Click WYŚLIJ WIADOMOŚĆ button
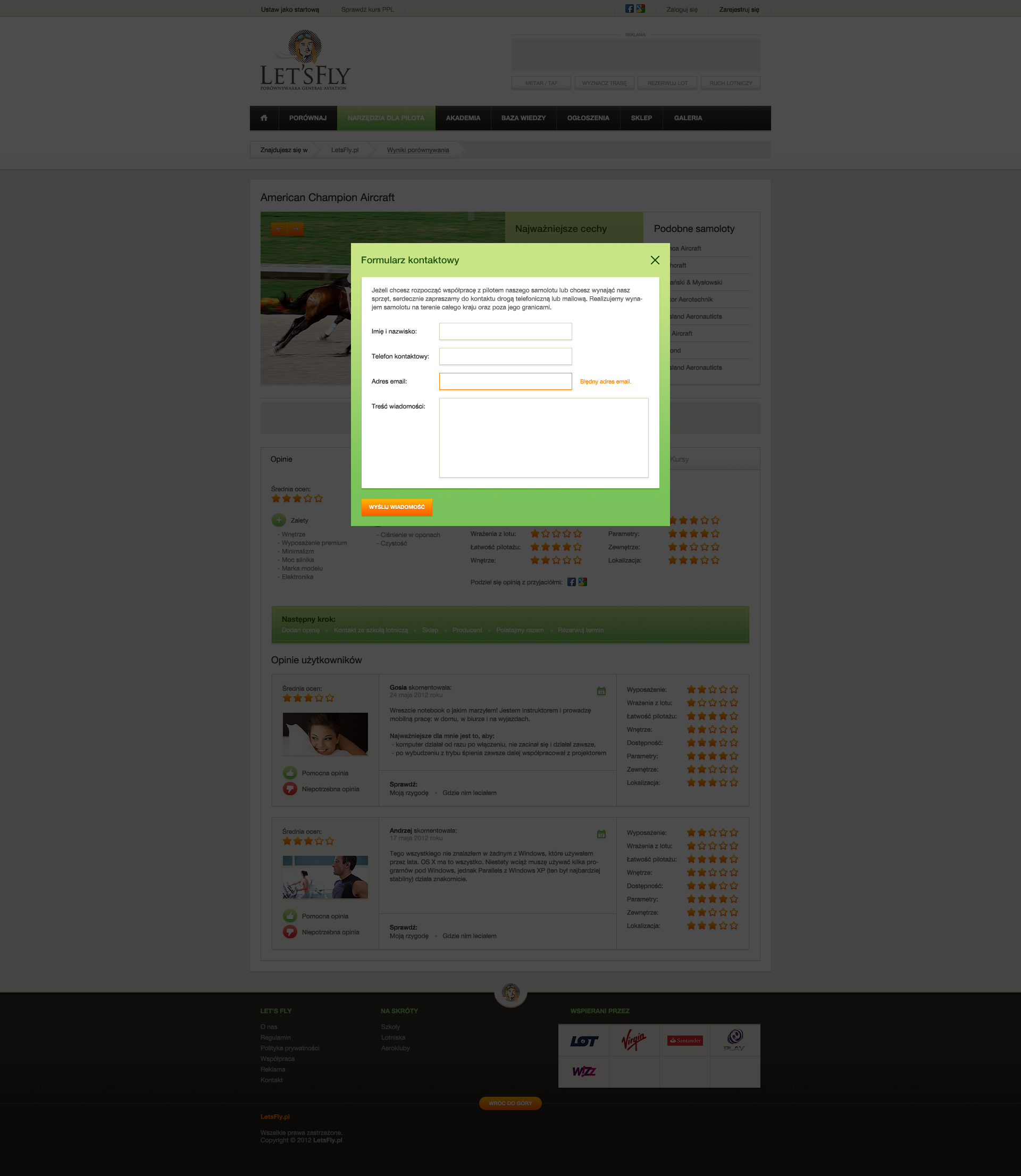The image size is (1021, 1176). click(397, 507)
